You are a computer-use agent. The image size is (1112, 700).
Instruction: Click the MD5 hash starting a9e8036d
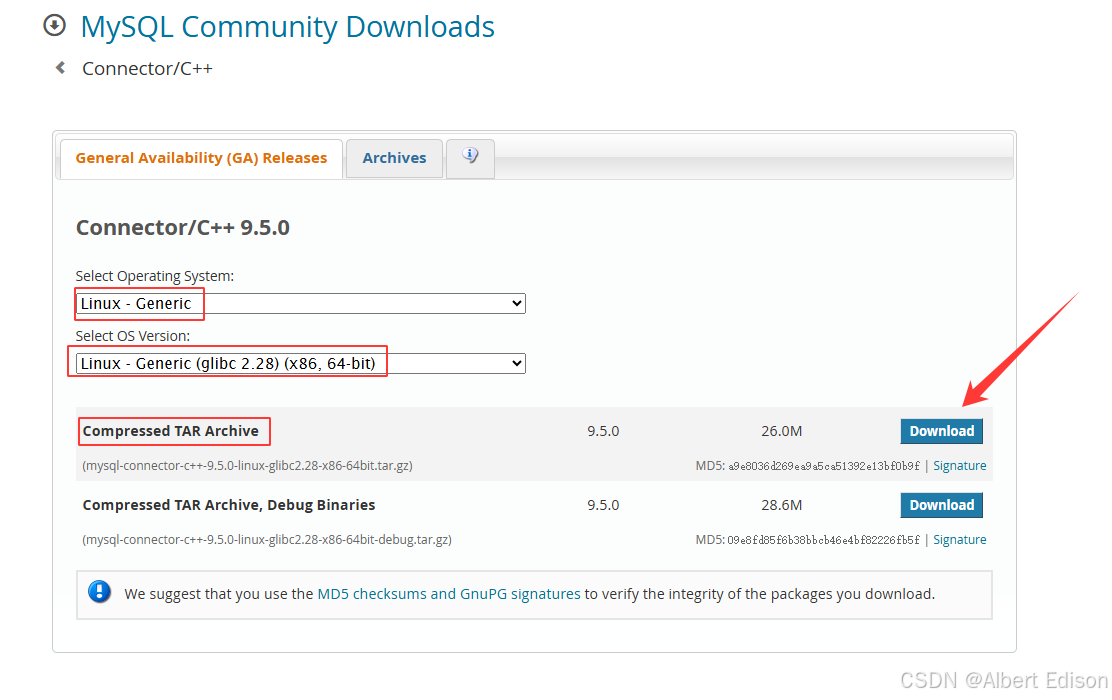point(824,466)
